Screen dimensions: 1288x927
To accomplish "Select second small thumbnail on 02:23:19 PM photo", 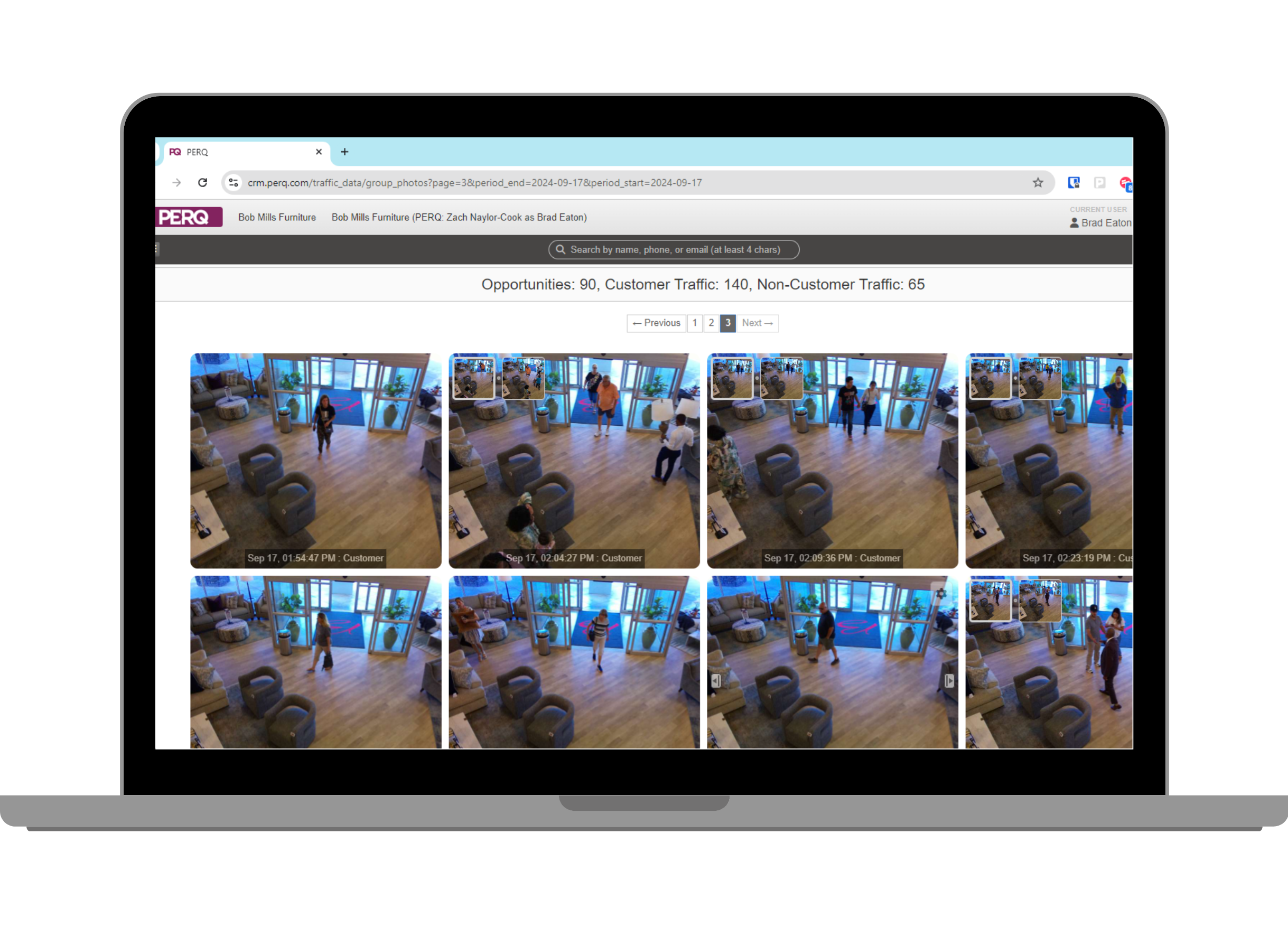I will (1040, 378).
